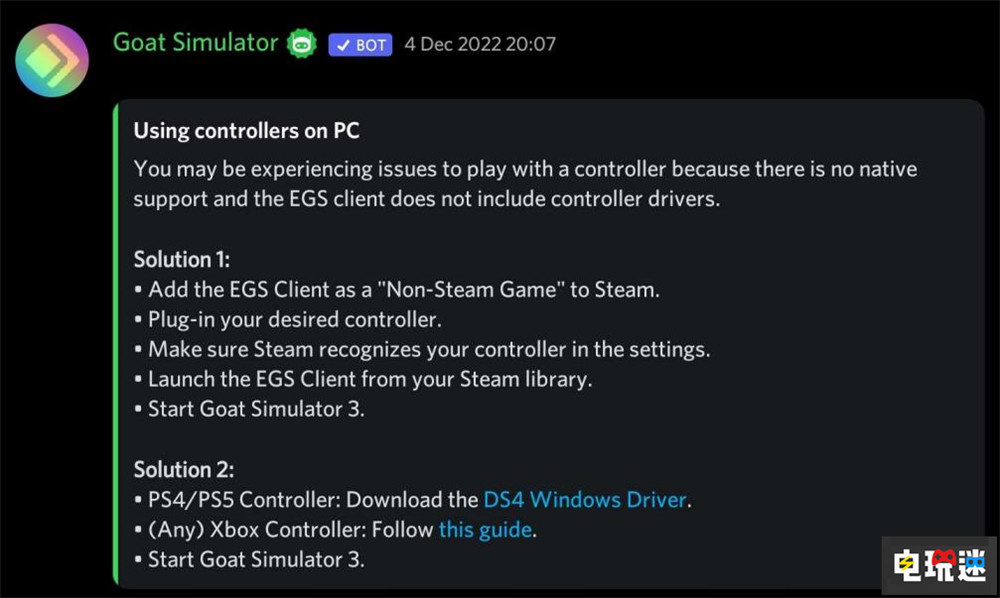Click the Solution 2 section label
This screenshot has width=1000, height=598.
point(183,468)
